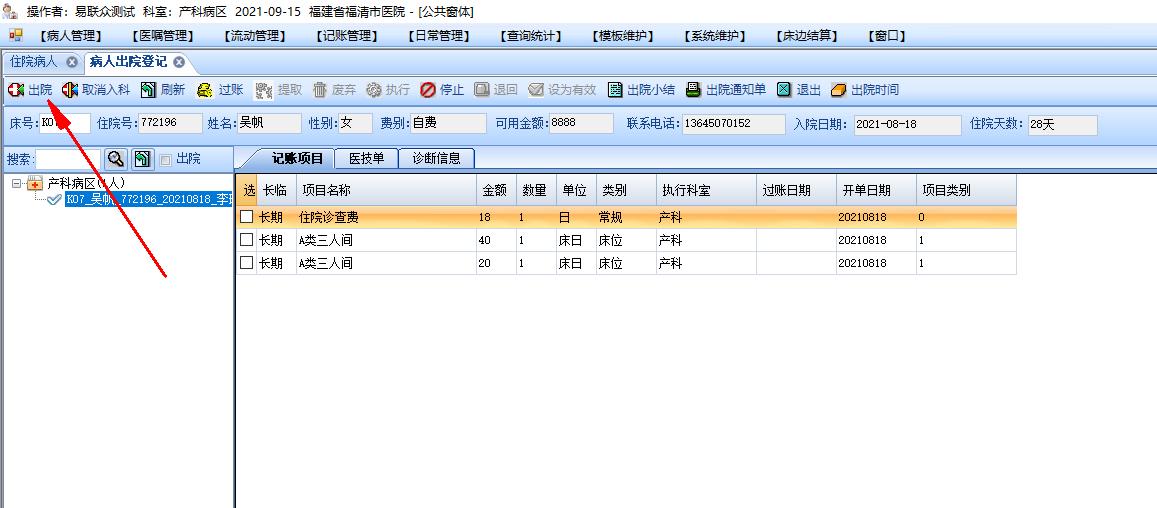
Task: Click the 退出 exit toolbar icon
Action: pyautogui.click(x=784, y=90)
